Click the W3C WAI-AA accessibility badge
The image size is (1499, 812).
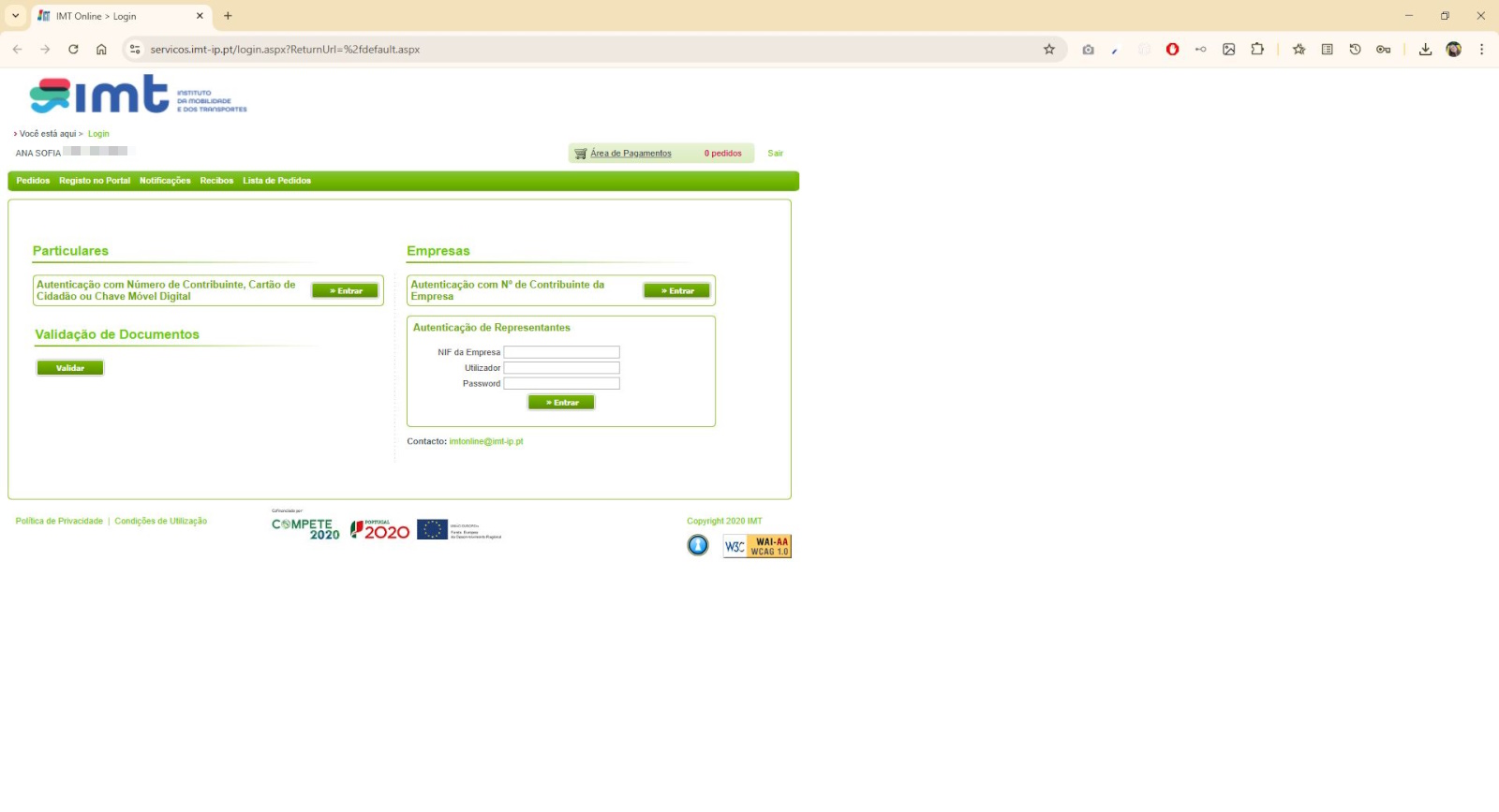[757, 547]
